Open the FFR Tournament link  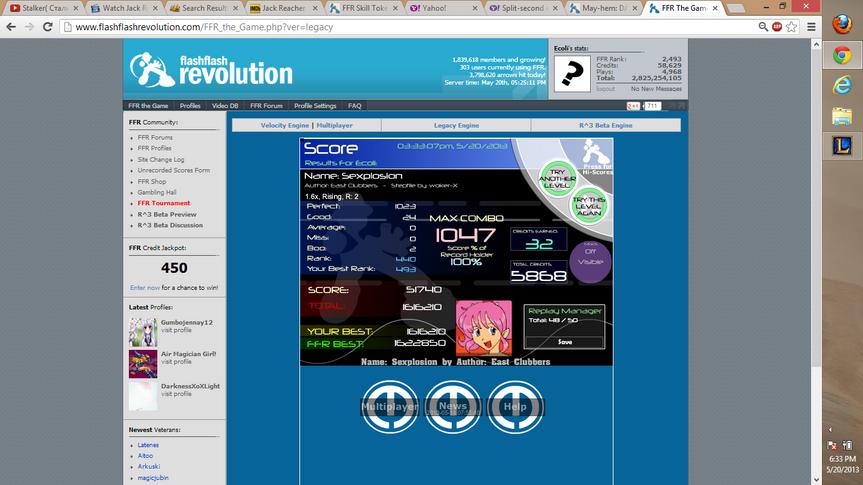[163, 203]
